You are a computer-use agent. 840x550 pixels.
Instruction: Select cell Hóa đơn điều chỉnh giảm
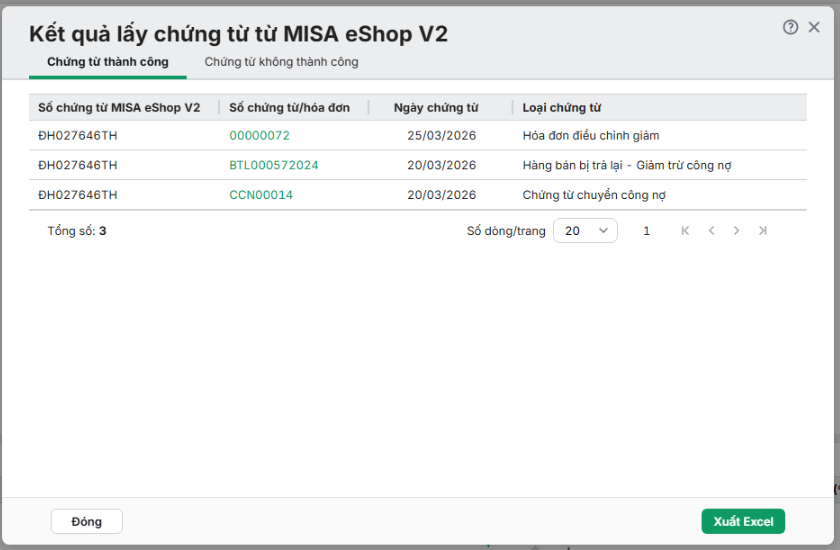pyautogui.click(x=591, y=135)
